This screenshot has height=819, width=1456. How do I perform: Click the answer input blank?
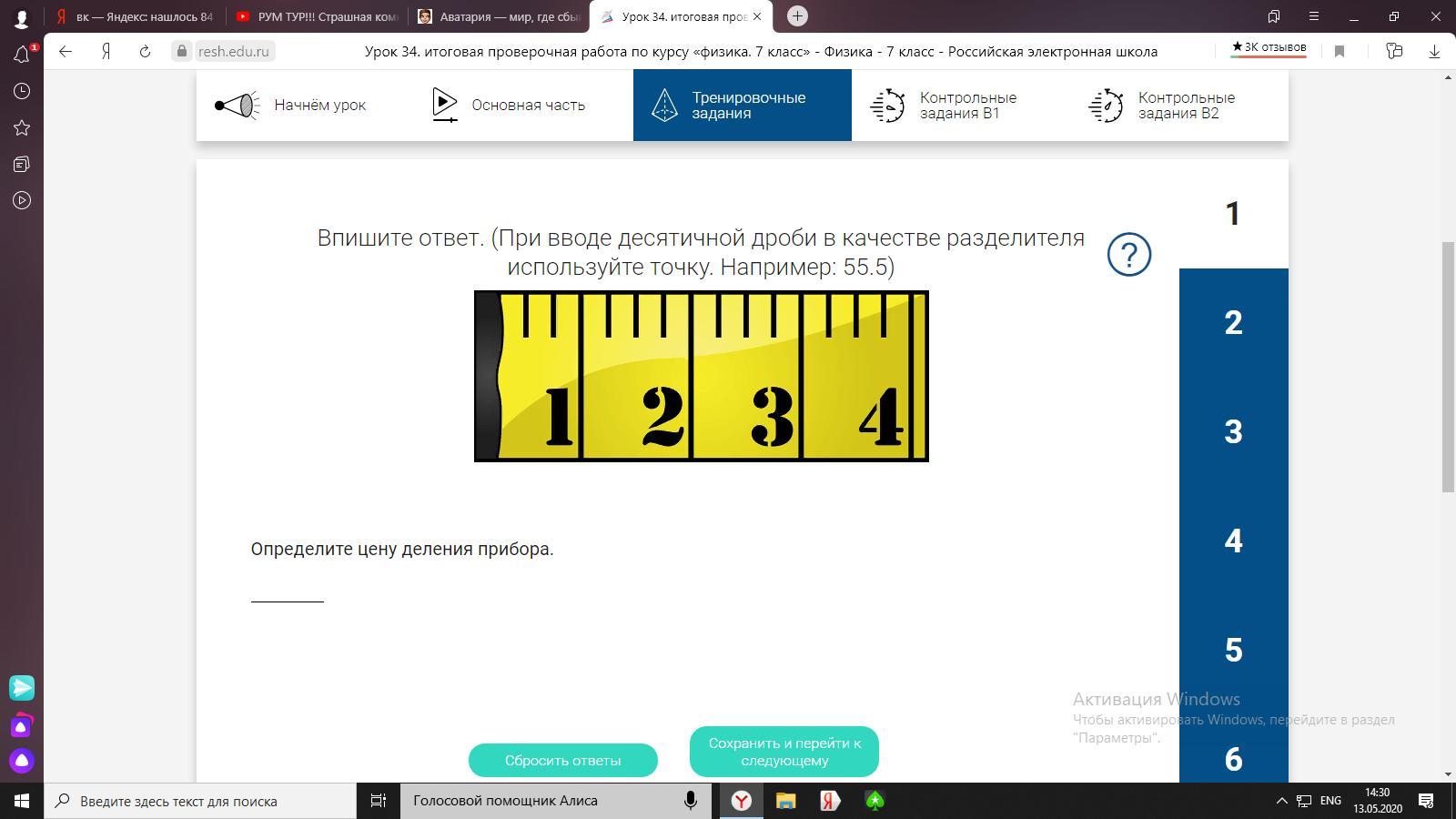(x=288, y=589)
